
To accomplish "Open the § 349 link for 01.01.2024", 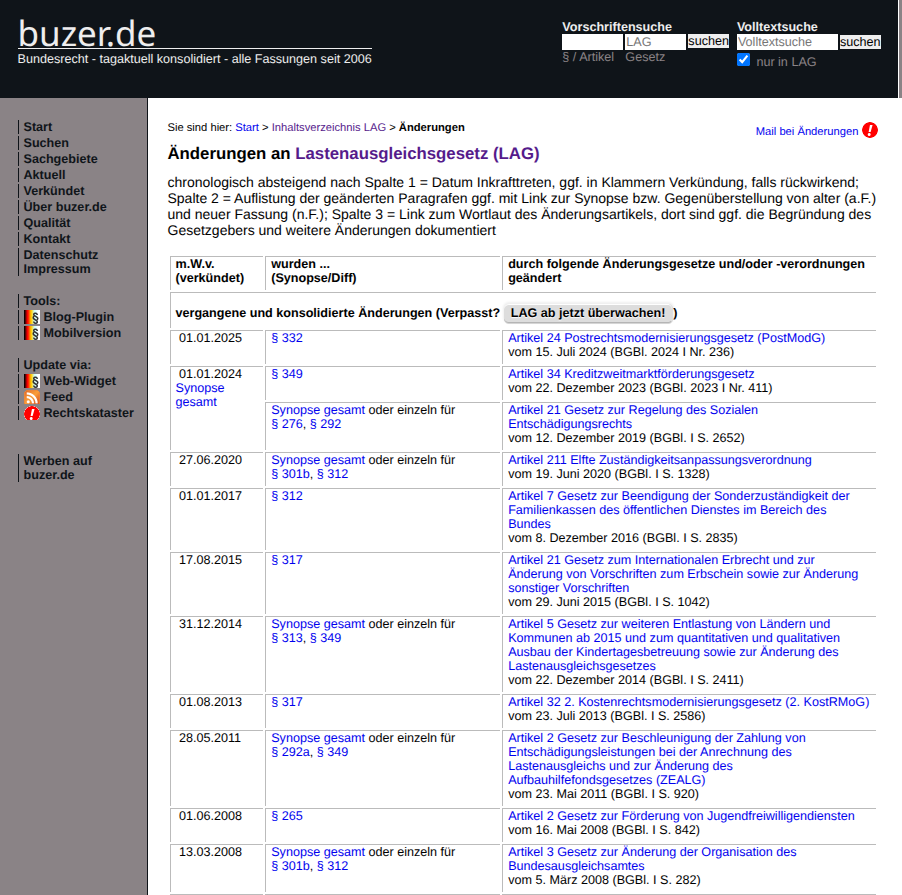I will (287, 374).
